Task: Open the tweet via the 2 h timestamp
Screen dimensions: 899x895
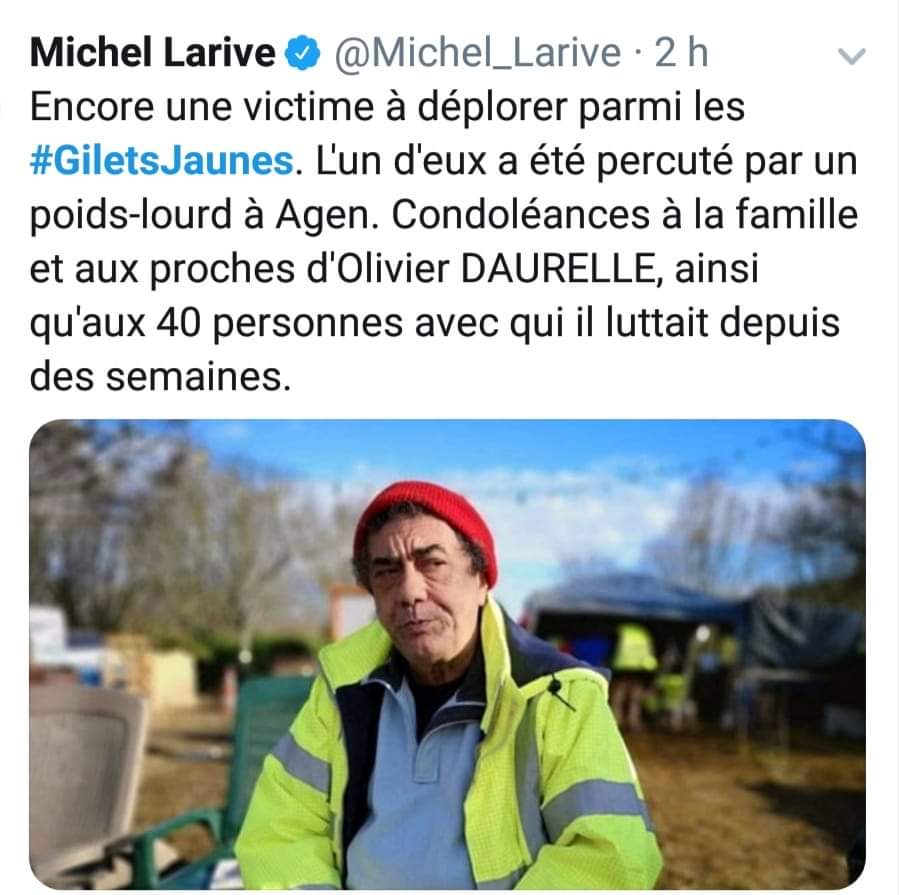Action: point(681,53)
